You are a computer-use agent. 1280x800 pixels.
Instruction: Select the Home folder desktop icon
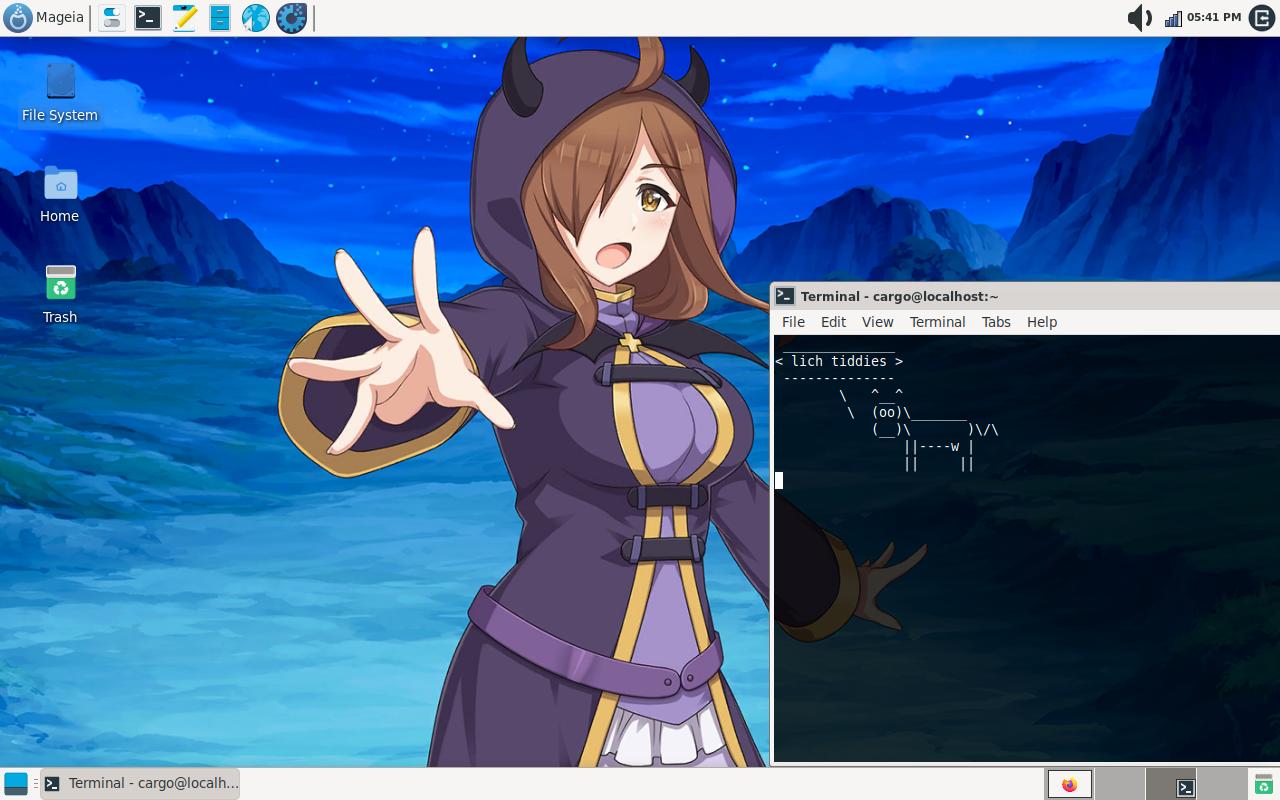pyautogui.click(x=60, y=195)
